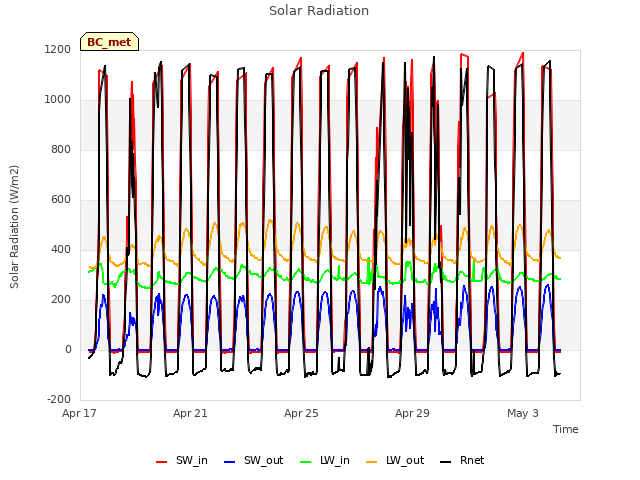This screenshot has height=480, width=640.
Task: Click the BC_met annotation label
Action: coord(109,42)
